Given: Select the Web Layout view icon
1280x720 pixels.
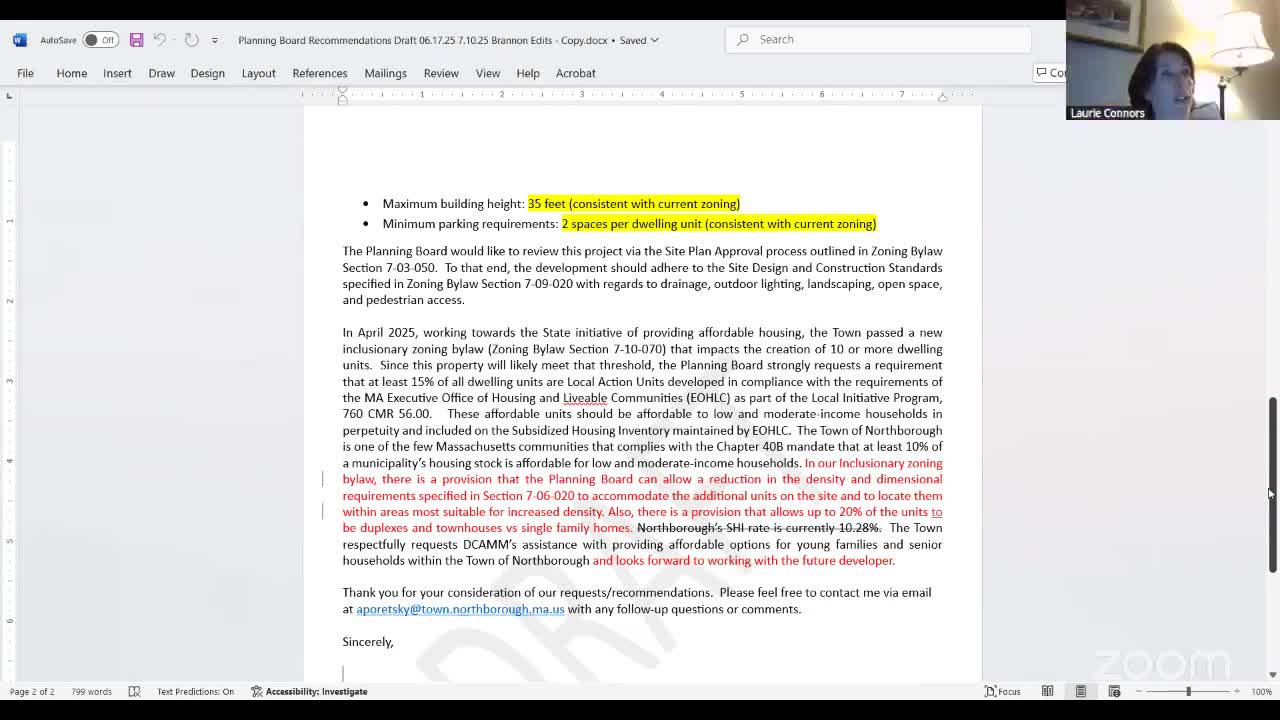Looking at the screenshot, I should [x=1114, y=691].
